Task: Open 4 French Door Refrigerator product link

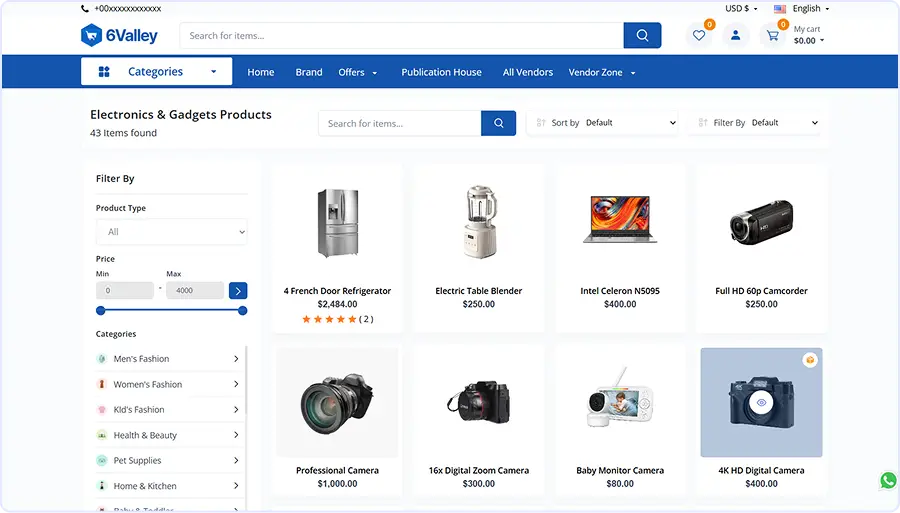Action: [x=337, y=291]
